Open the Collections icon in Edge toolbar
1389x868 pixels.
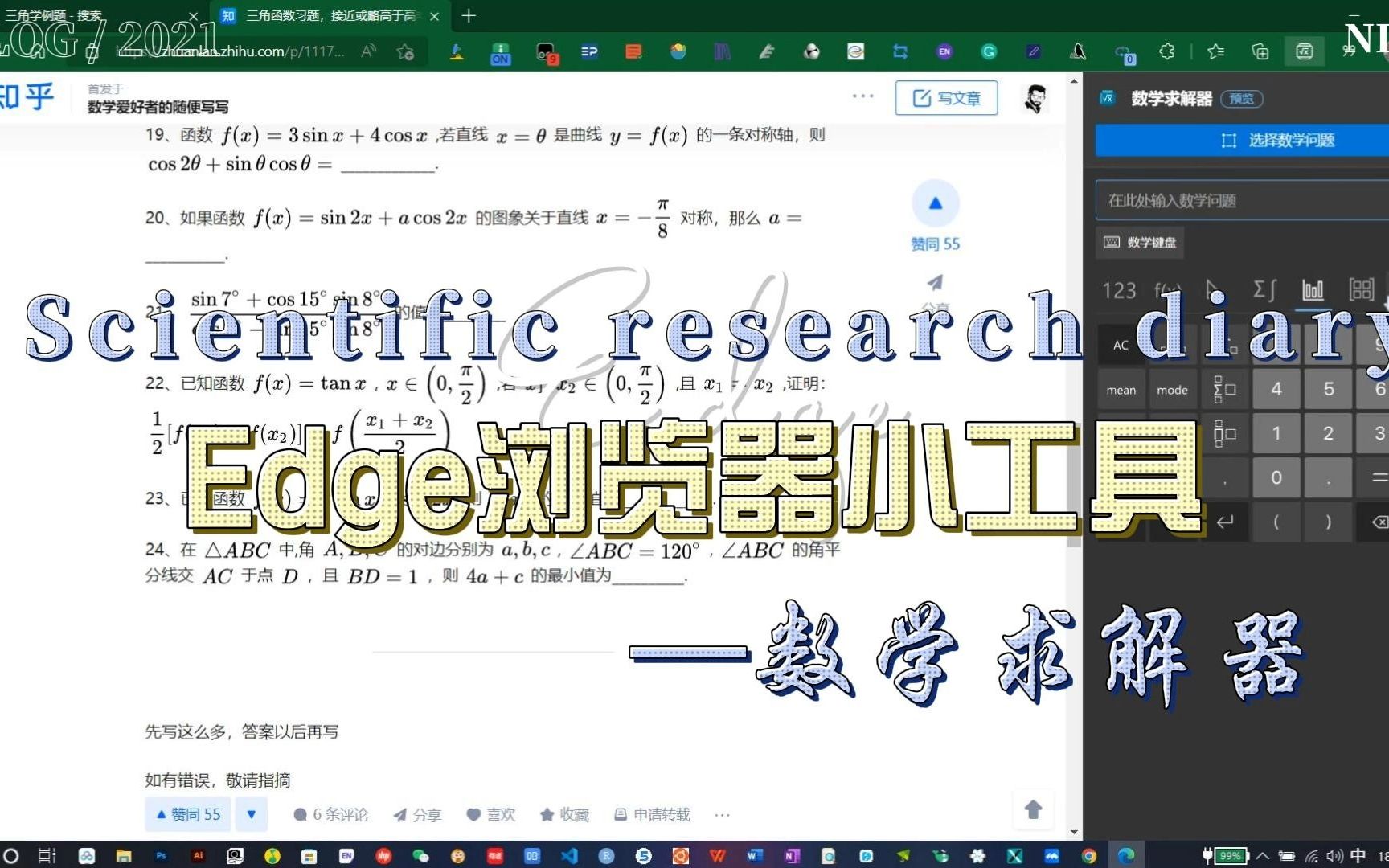coord(1260,52)
